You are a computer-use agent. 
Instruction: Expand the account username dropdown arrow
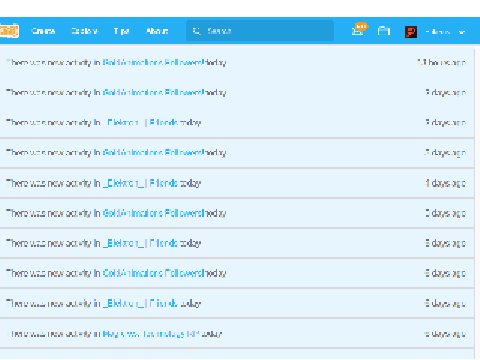pyautogui.click(x=462, y=32)
